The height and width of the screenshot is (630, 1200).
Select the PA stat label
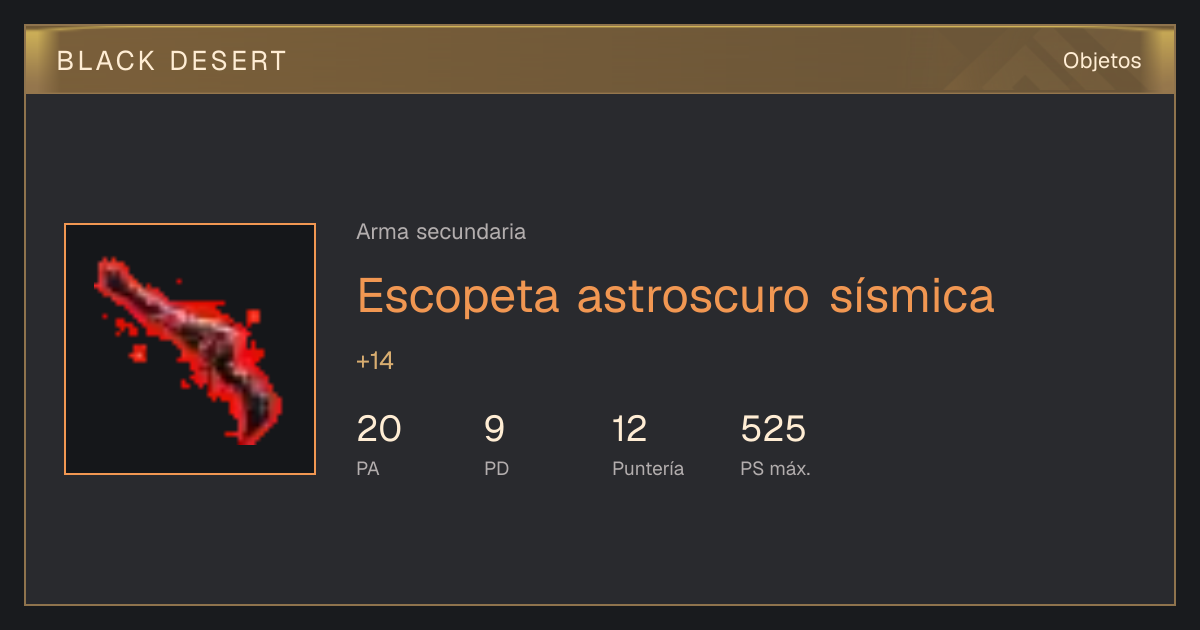click(x=368, y=469)
